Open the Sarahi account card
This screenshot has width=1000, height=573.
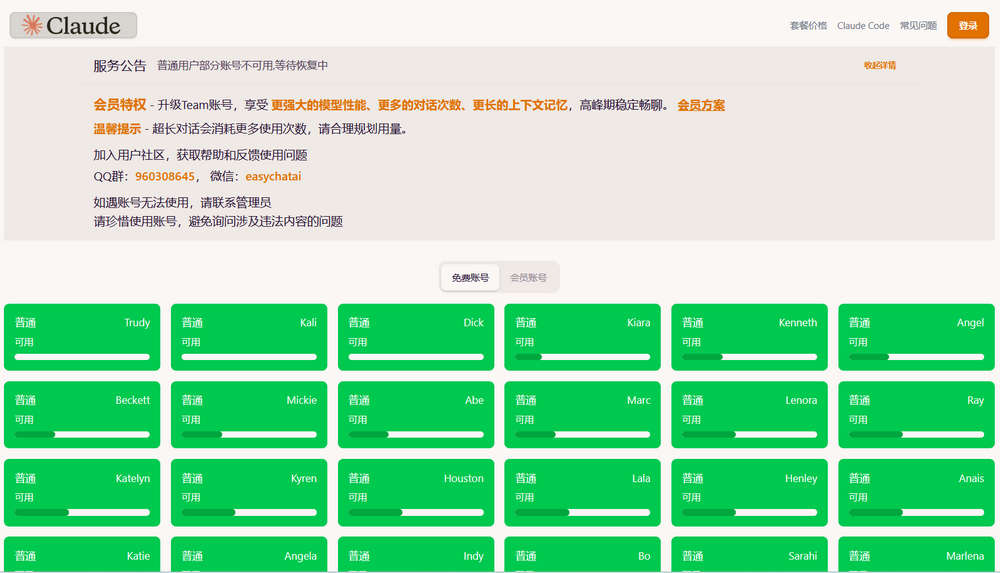coord(749,555)
